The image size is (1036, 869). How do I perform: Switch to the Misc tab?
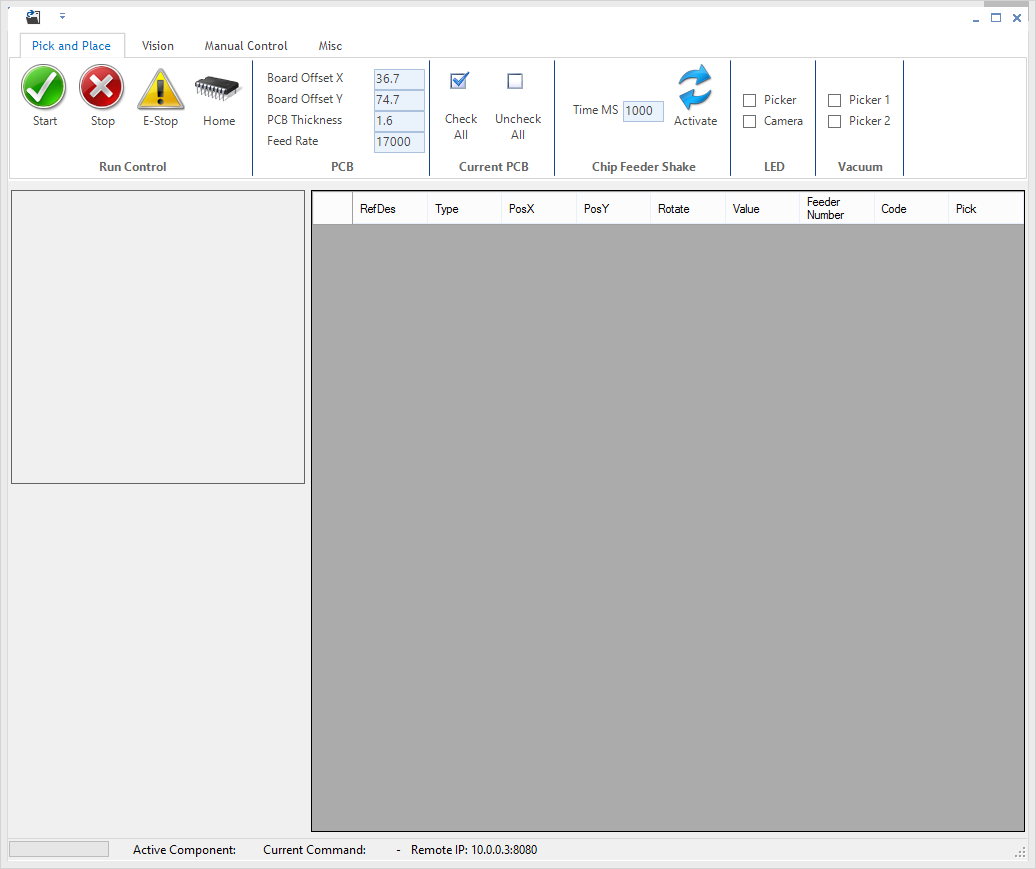point(330,45)
